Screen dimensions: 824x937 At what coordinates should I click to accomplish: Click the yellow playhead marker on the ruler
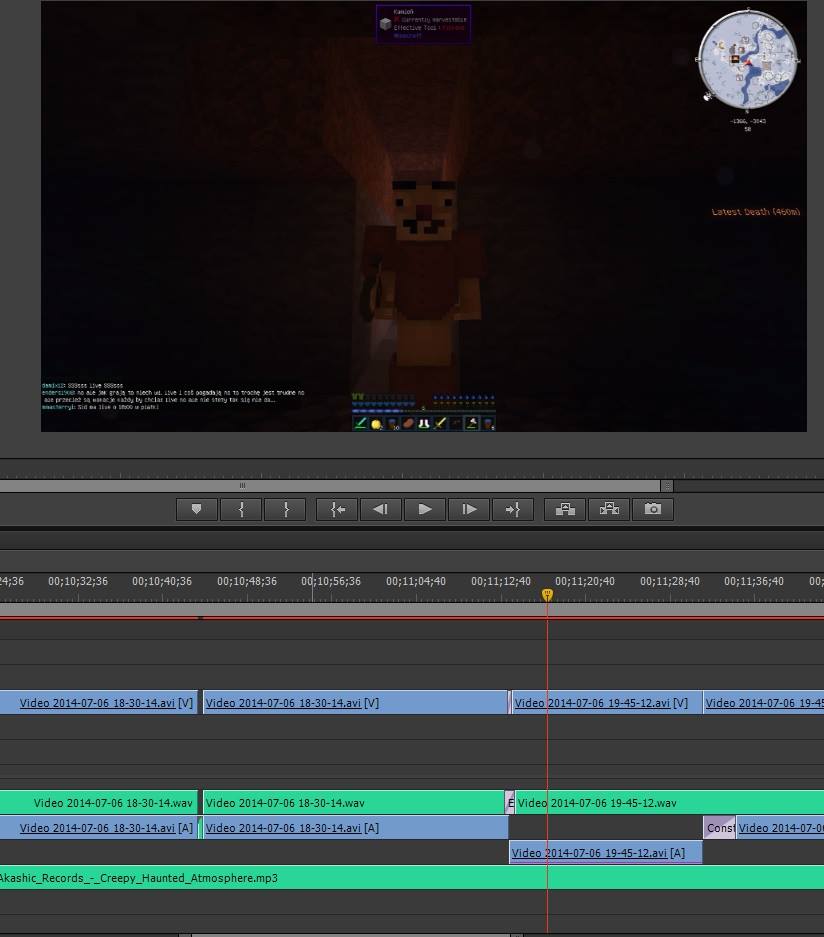pyautogui.click(x=547, y=595)
